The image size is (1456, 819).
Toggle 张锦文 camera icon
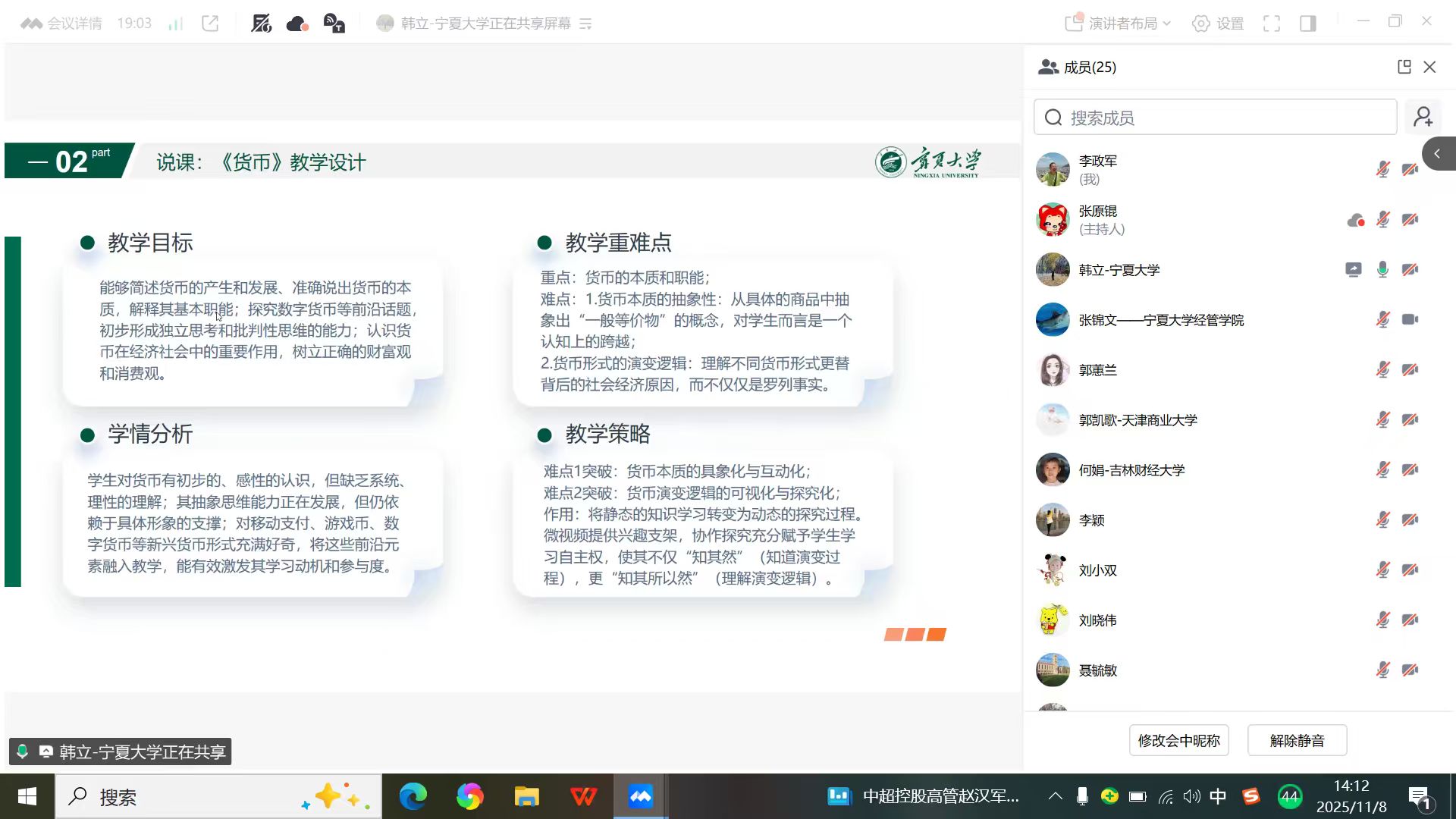[1410, 319]
